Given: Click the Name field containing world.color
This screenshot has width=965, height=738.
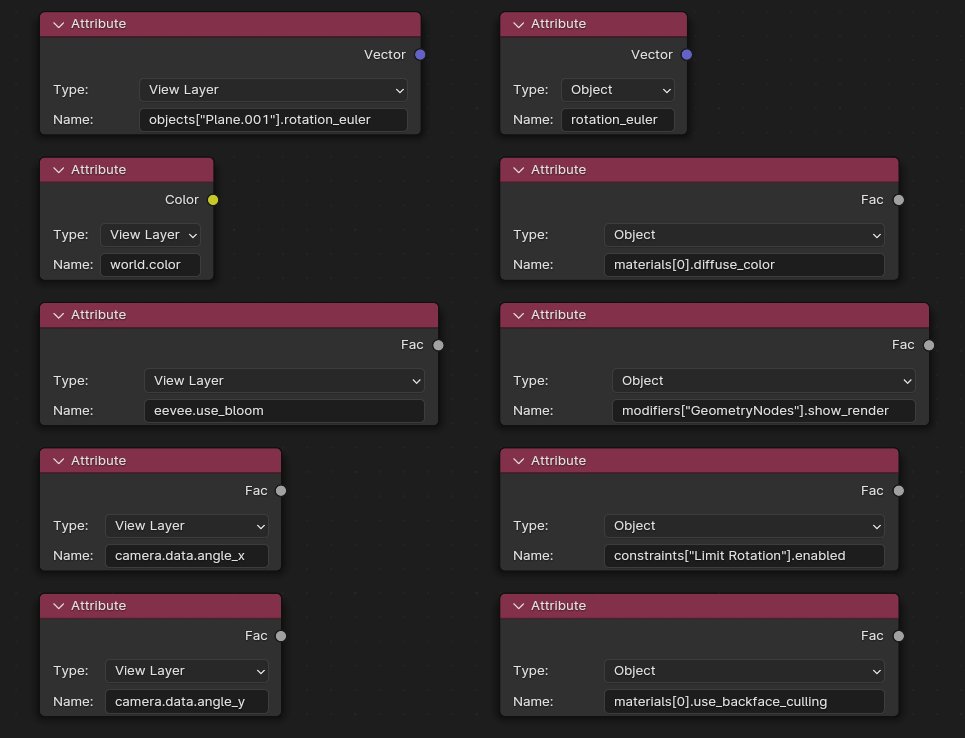Looking at the screenshot, I should point(150,265).
